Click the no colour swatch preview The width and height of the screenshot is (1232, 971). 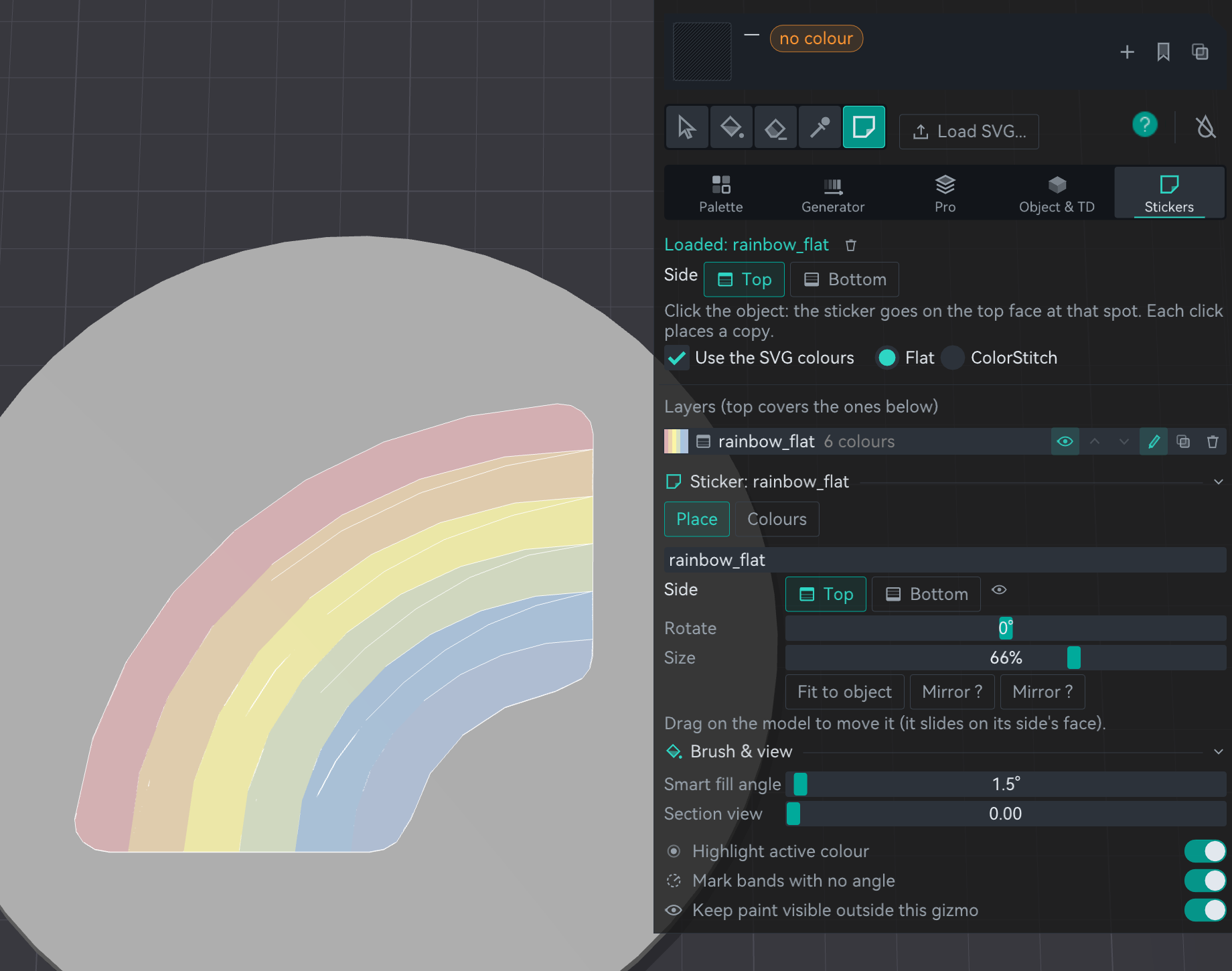pyautogui.click(x=702, y=52)
